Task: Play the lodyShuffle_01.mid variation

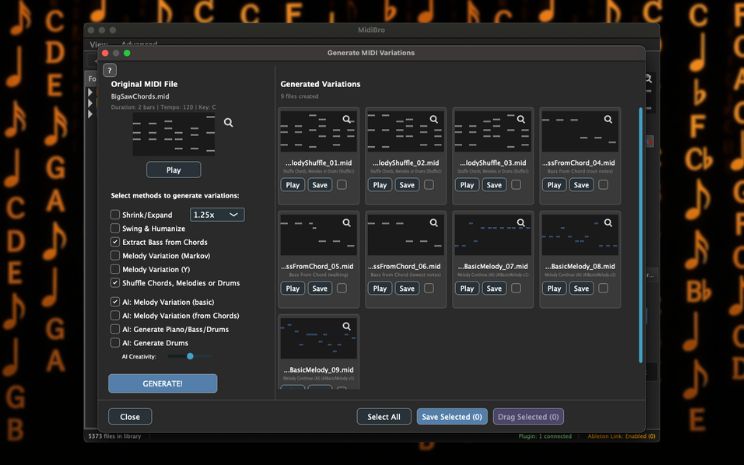Action: pos(293,185)
